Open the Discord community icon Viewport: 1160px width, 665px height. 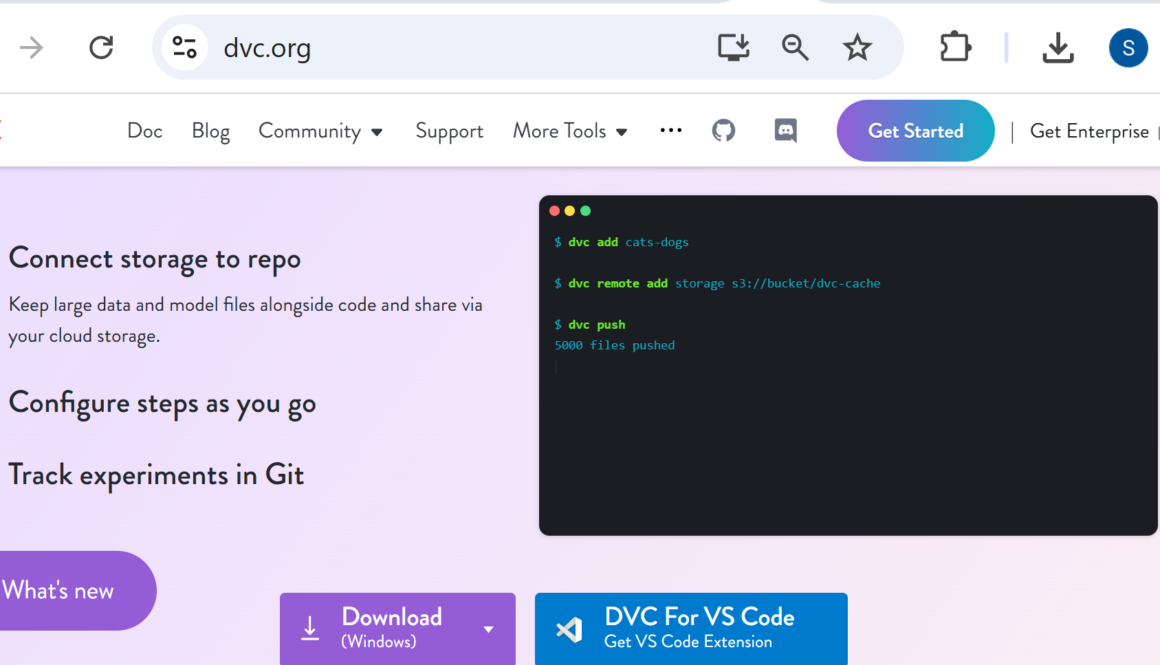pos(786,130)
